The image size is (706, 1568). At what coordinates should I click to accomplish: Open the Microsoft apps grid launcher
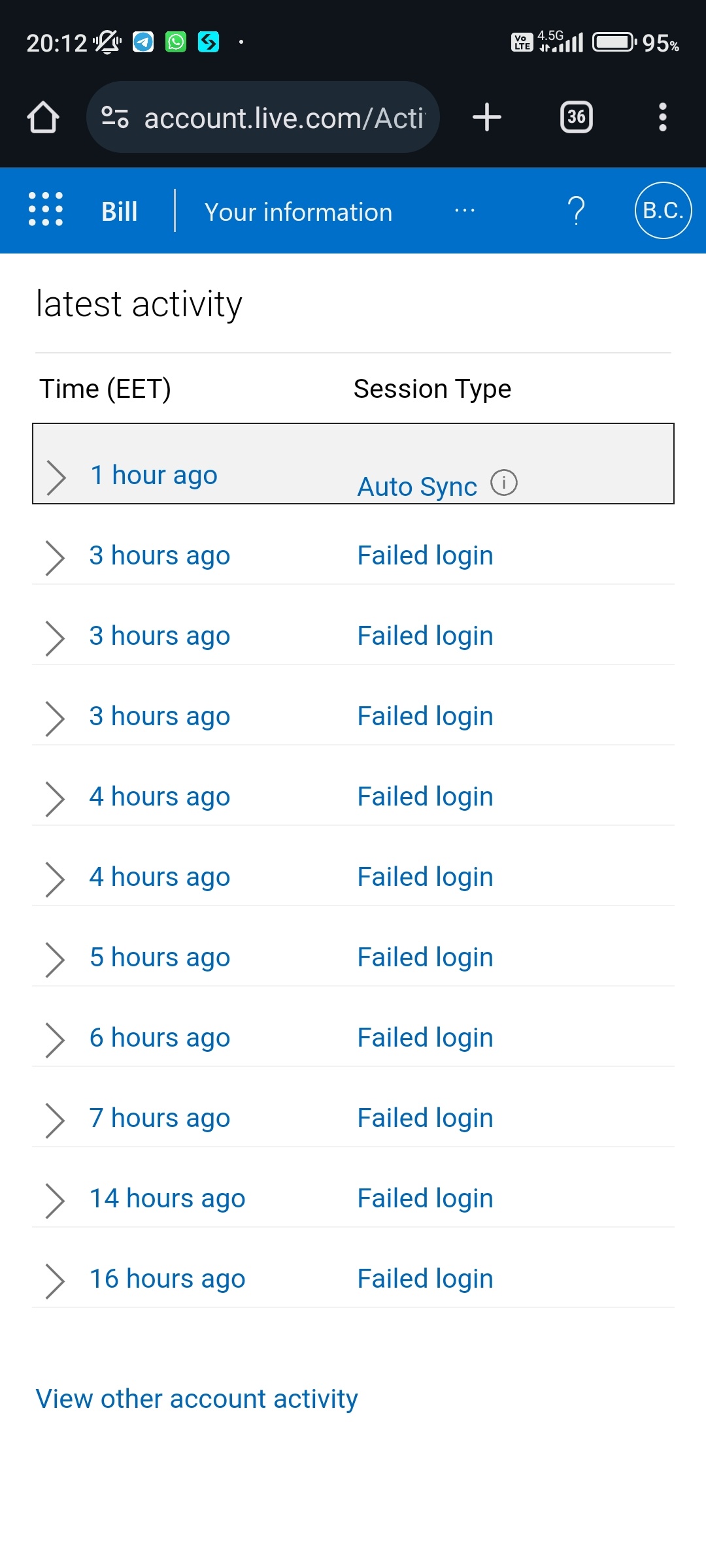46,210
